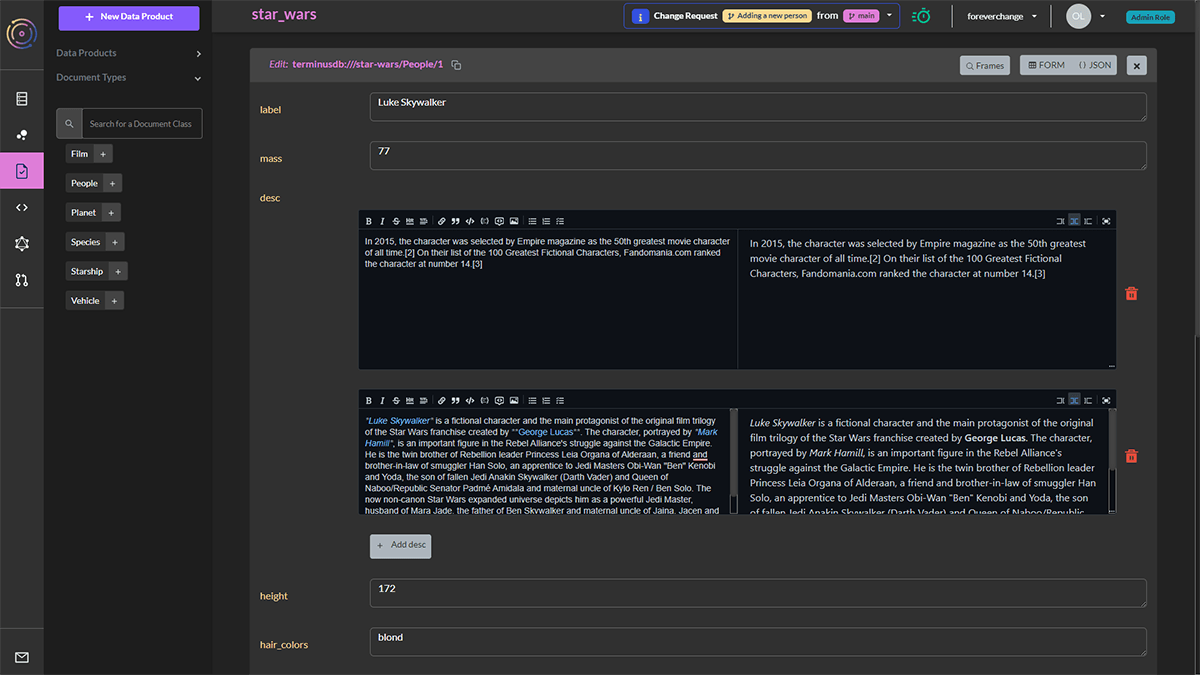Insert an image via the desc toolbar
This screenshot has height=675, width=1200.
click(513, 221)
